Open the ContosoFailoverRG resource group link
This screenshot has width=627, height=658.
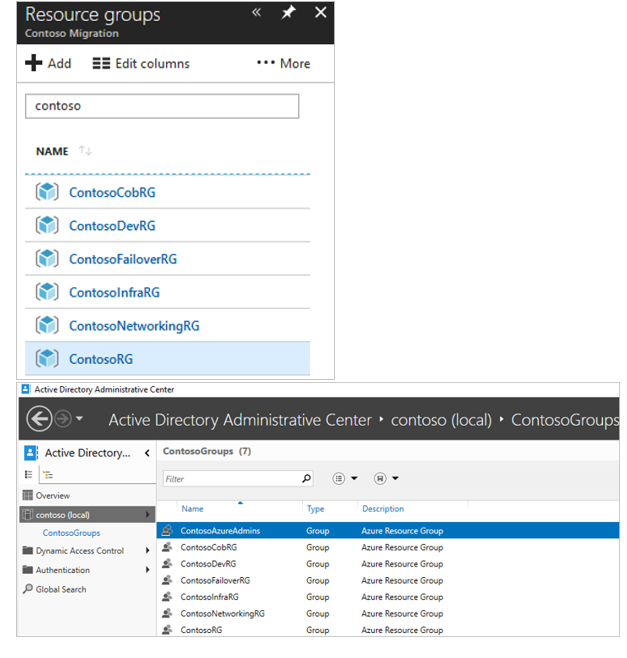tap(123, 259)
